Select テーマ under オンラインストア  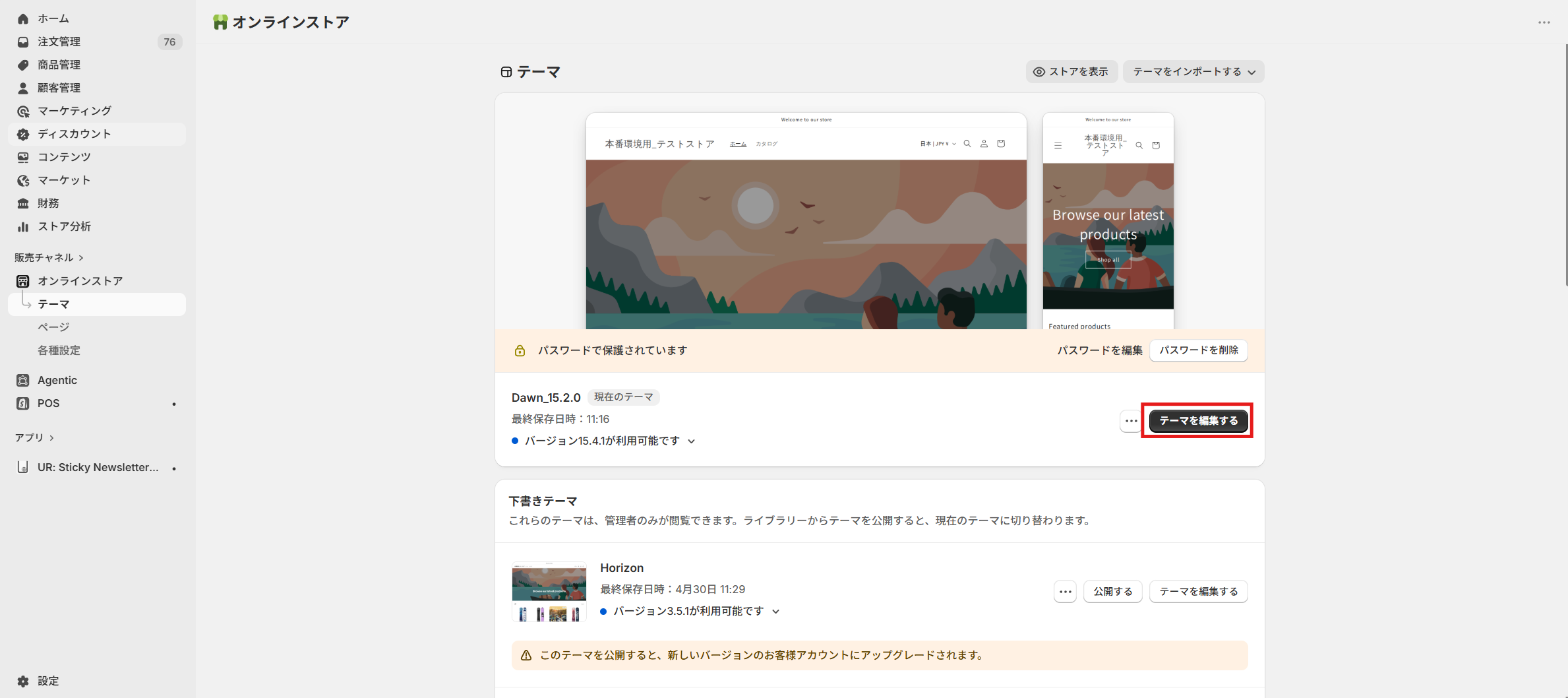97,304
